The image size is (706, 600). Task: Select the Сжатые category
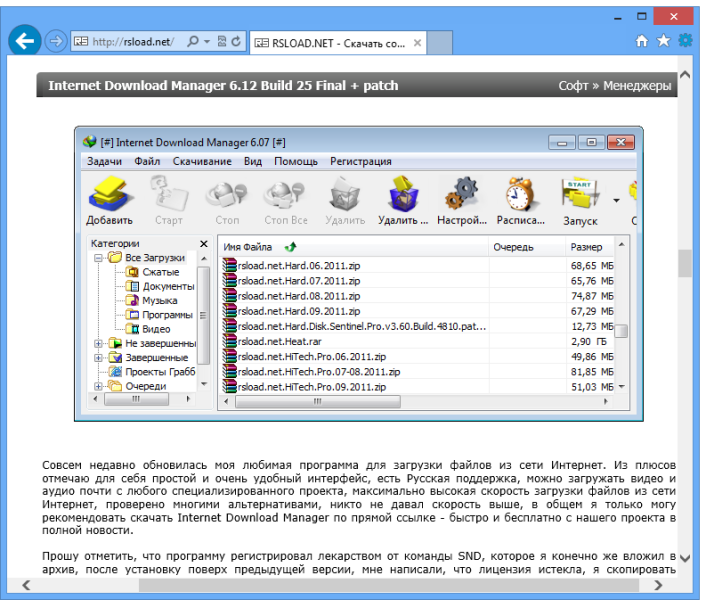(x=152, y=272)
